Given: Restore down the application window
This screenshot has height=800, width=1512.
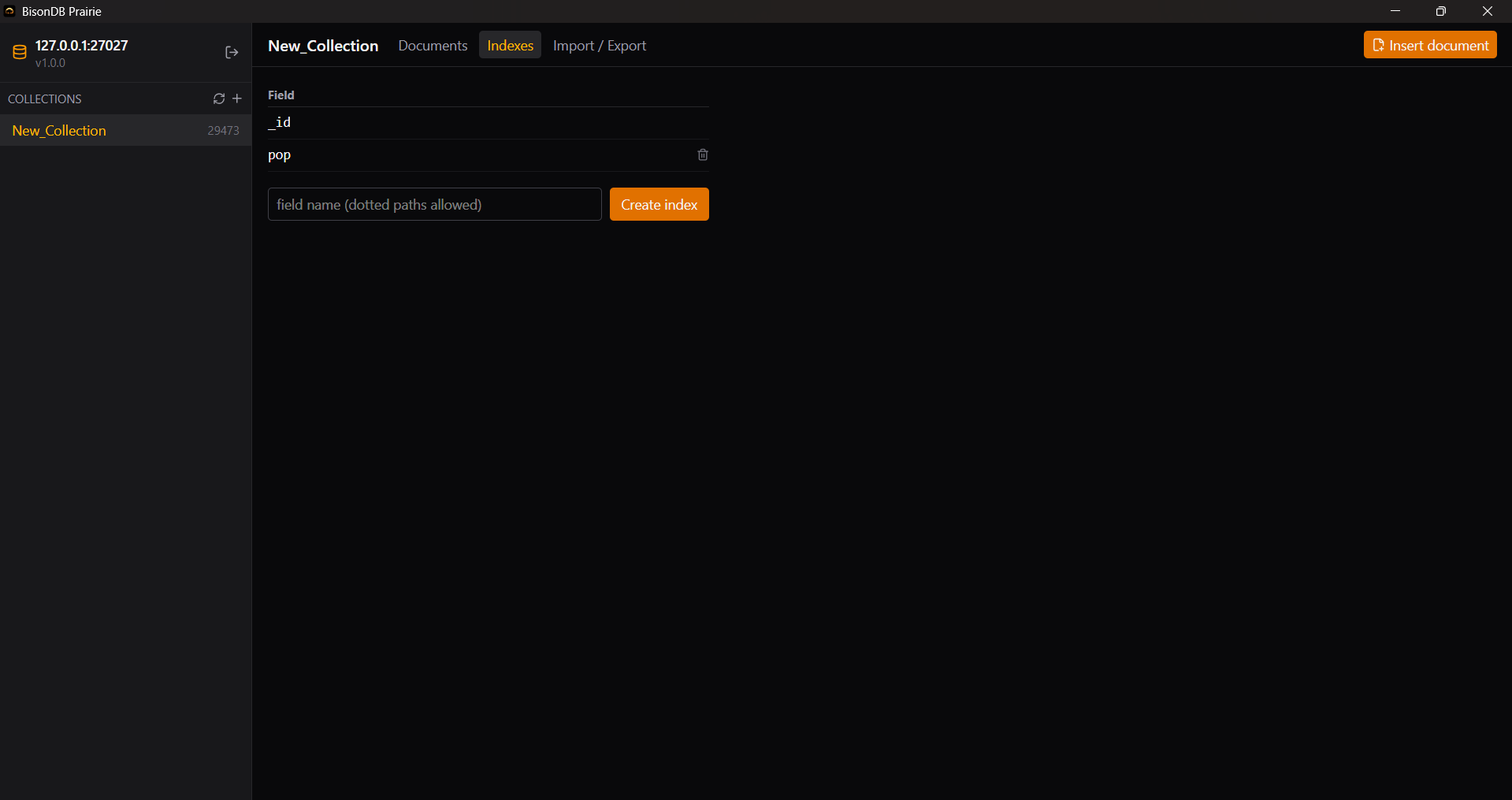Looking at the screenshot, I should pos(1441,11).
